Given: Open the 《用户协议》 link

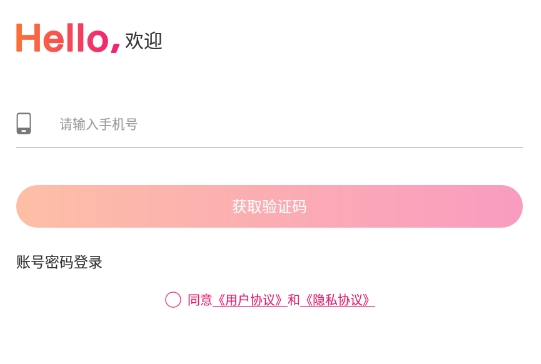Looking at the screenshot, I should tap(250, 300).
